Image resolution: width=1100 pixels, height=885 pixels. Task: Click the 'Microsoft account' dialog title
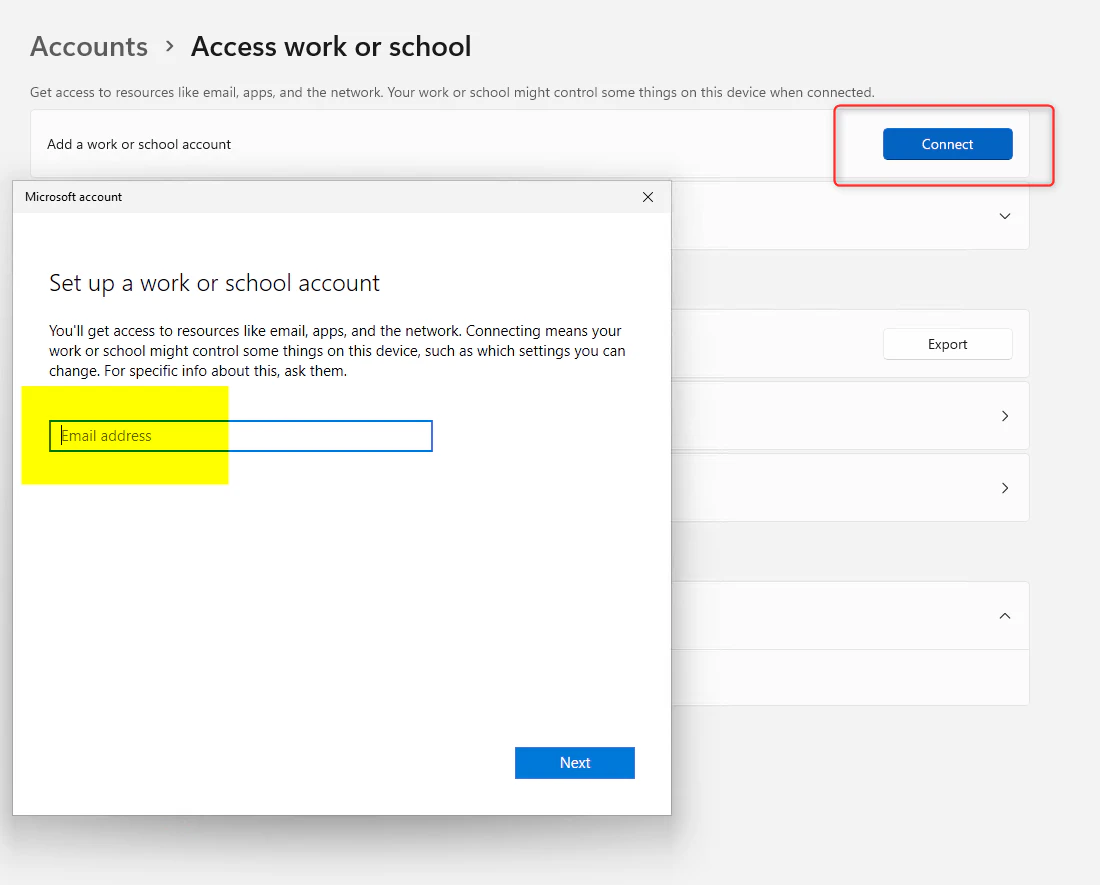[x=74, y=197]
